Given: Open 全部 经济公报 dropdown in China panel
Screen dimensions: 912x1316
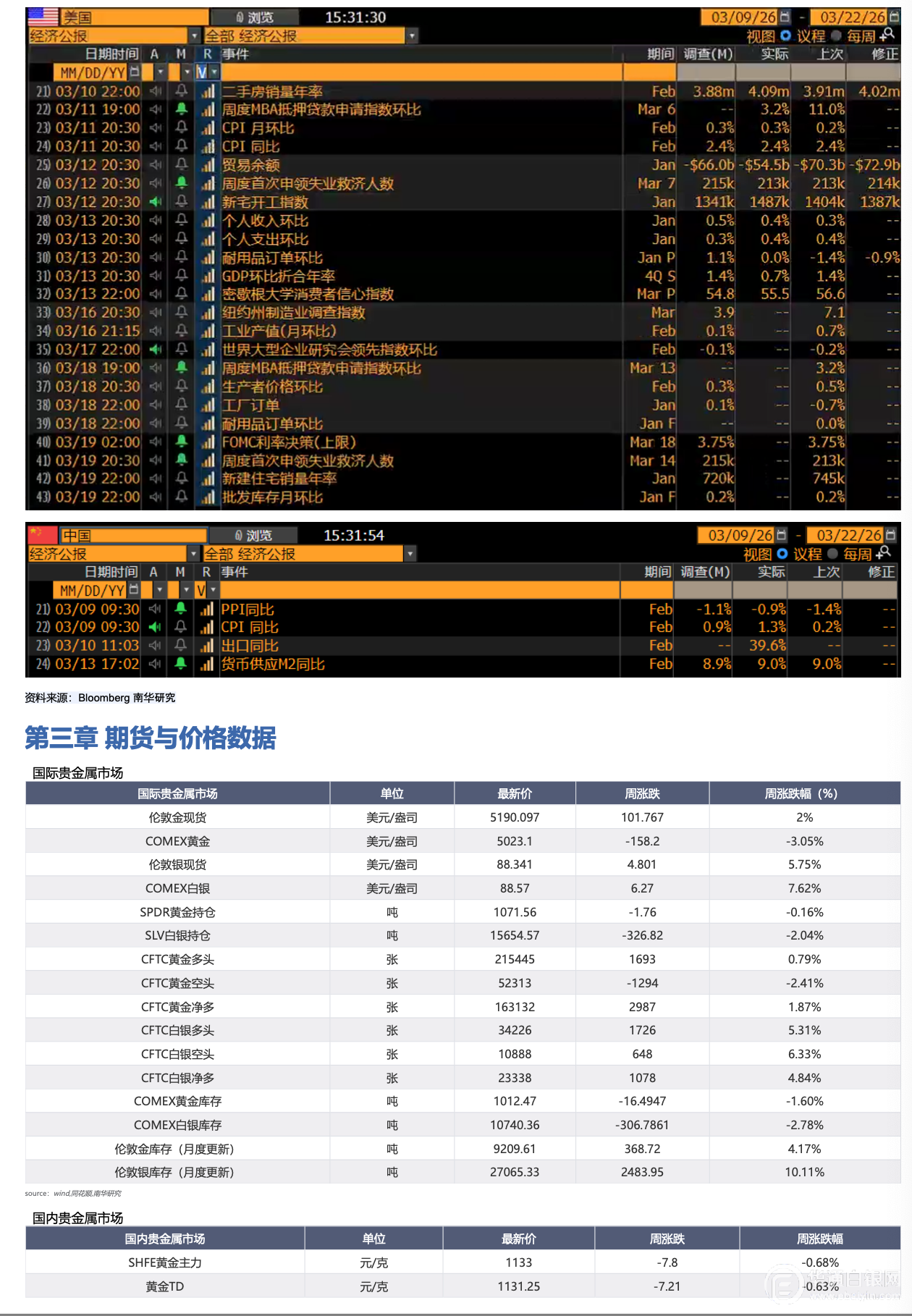Looking at the screenshot, I should (410, 554).
